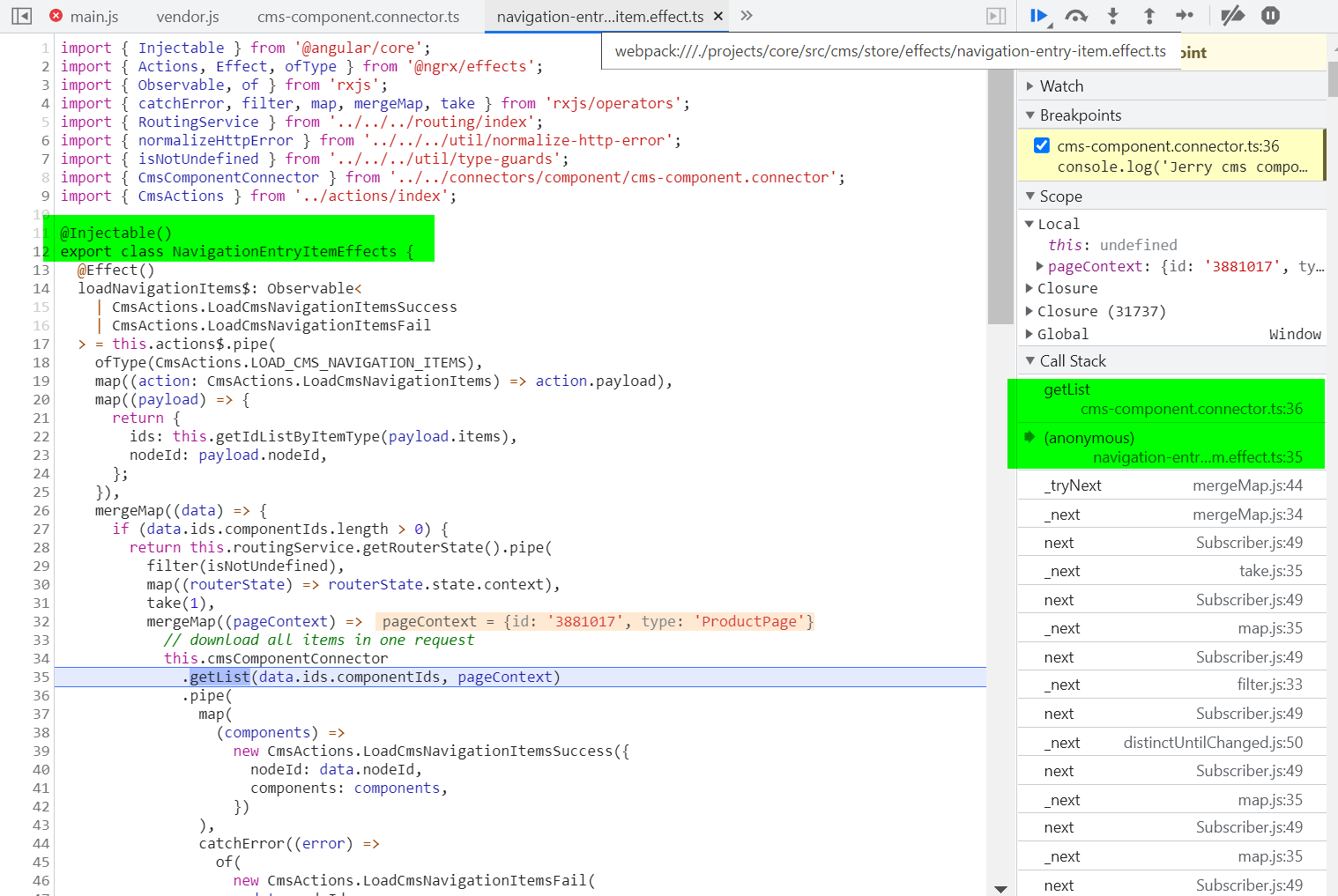Image resolution: width=1338 pixels, height=896 pixels.
Task: Click the this: undefined scope entry
Action: [1112, 245]
